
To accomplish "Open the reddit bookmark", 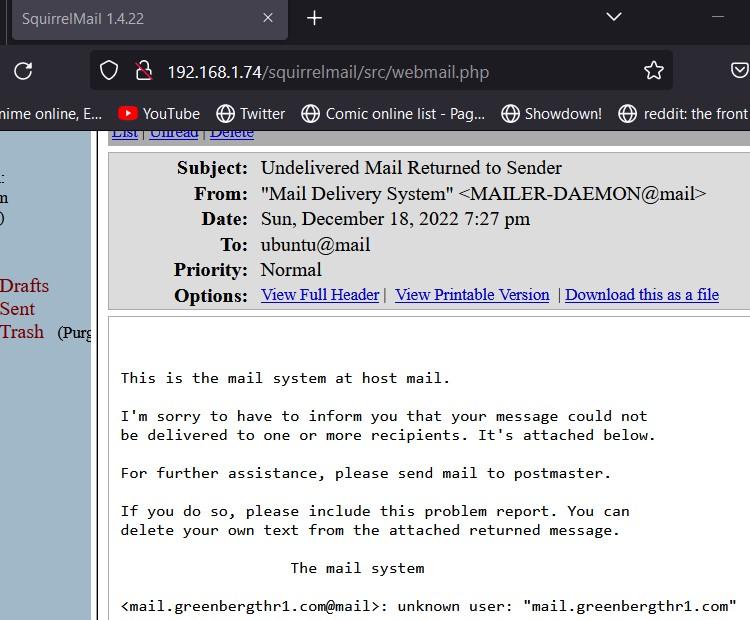I will point(684,114).
